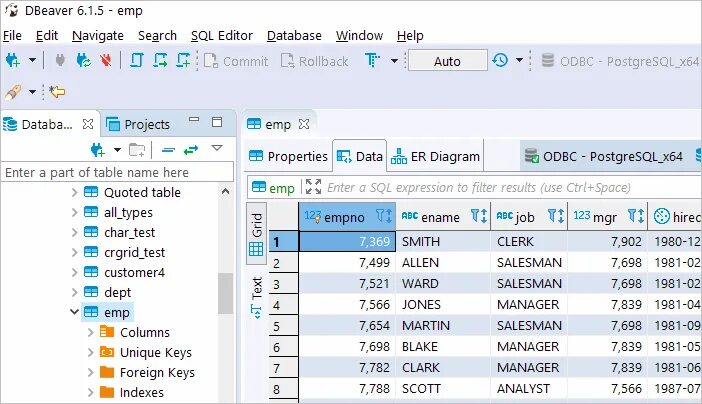Click the Commit button
Viewport: 702px width, 404px height.
[x=236, y=61]
